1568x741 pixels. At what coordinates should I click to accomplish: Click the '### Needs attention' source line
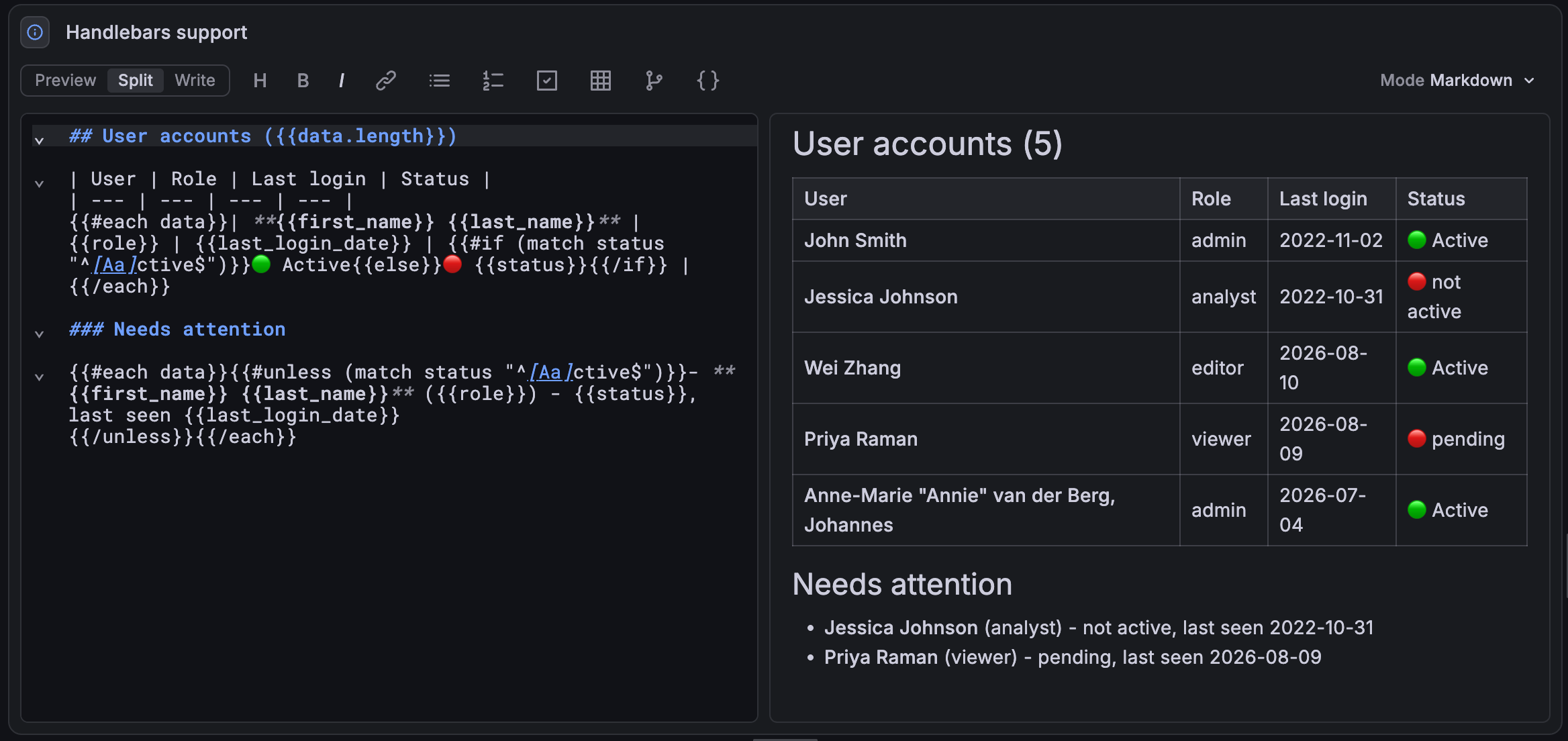click(x=177, y=330)
